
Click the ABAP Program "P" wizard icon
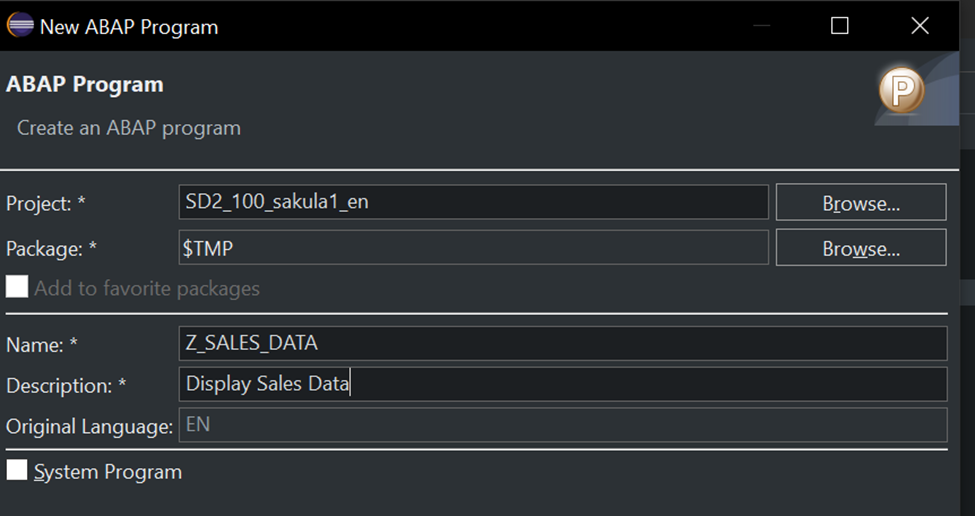coord(901,93)
